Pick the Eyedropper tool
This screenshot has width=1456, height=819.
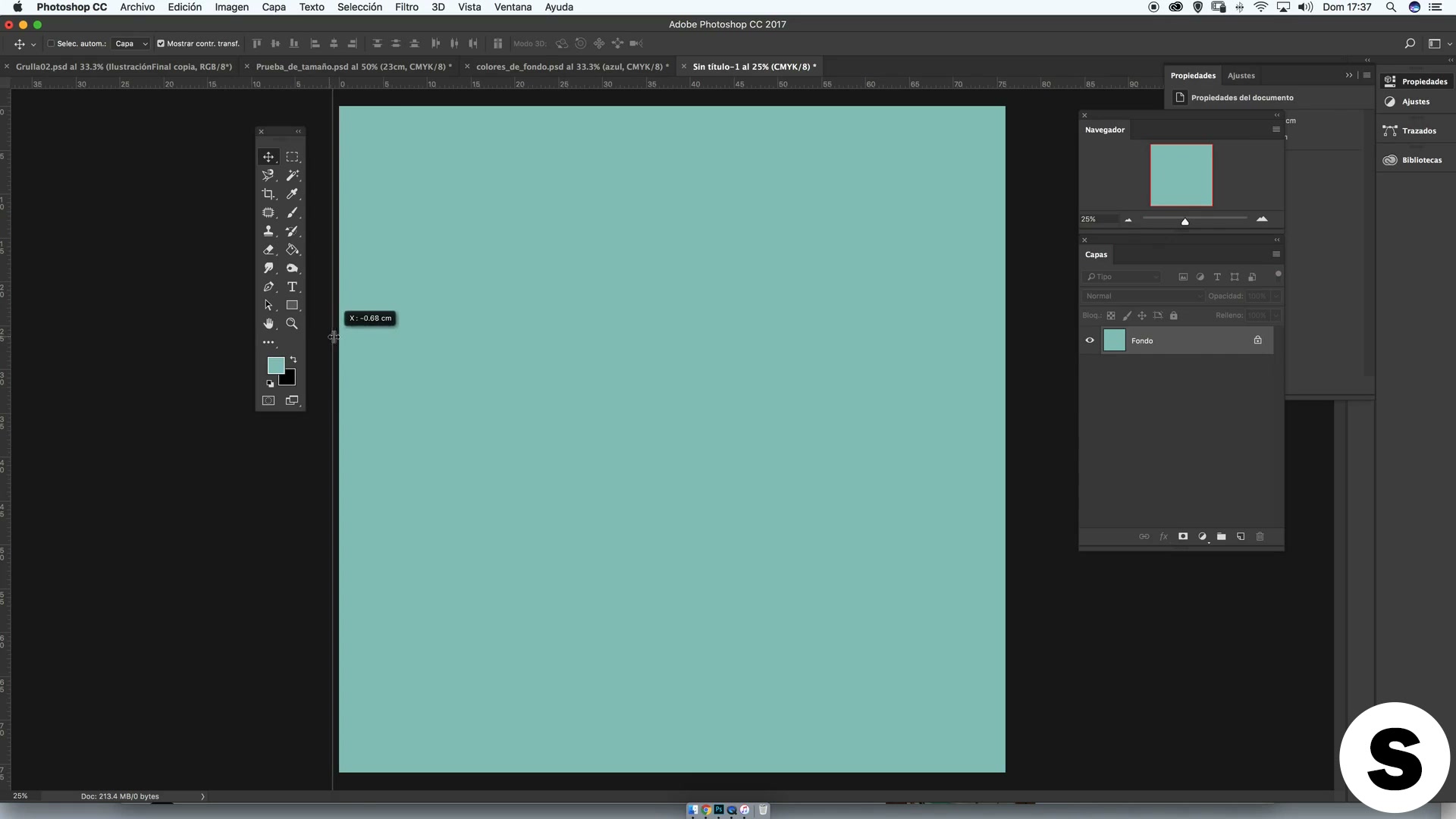click(292, 194)
